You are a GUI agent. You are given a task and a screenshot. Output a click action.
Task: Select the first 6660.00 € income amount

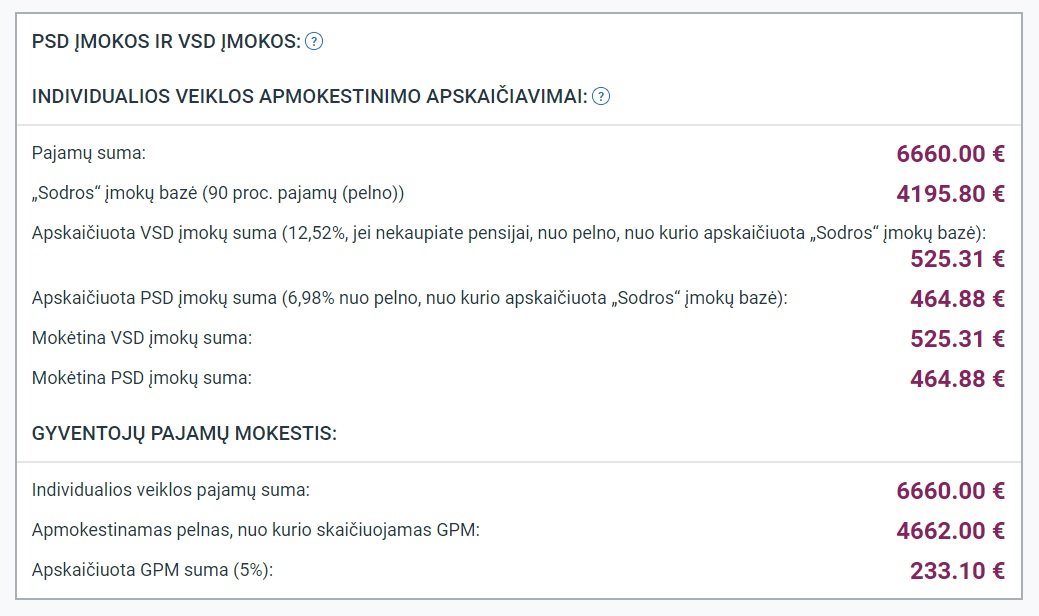click(950, 154)
